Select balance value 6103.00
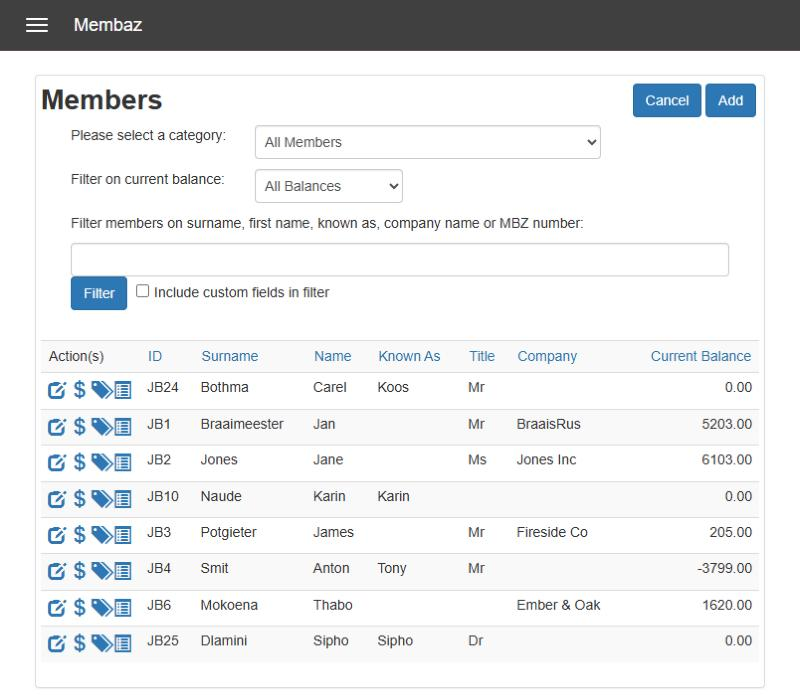This screenshot has height=700, width=800. coord(727,460)
